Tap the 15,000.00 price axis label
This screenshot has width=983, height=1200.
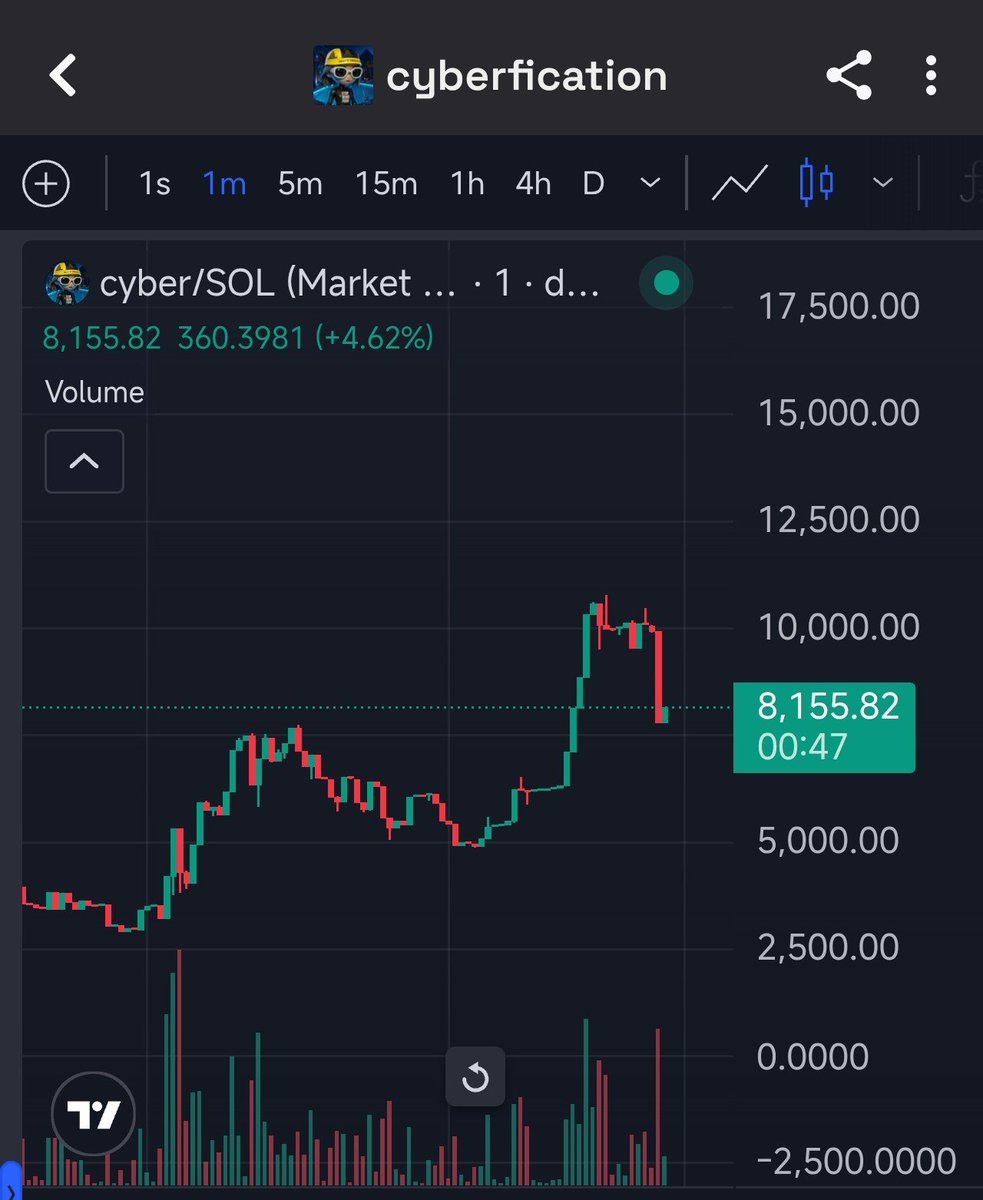[x=839, y=412]
